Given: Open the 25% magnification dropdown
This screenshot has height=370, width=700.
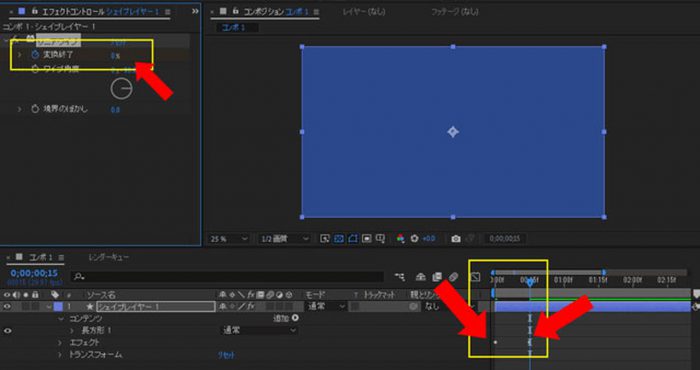Looking at the screenshot, I should tap(229, 239).
